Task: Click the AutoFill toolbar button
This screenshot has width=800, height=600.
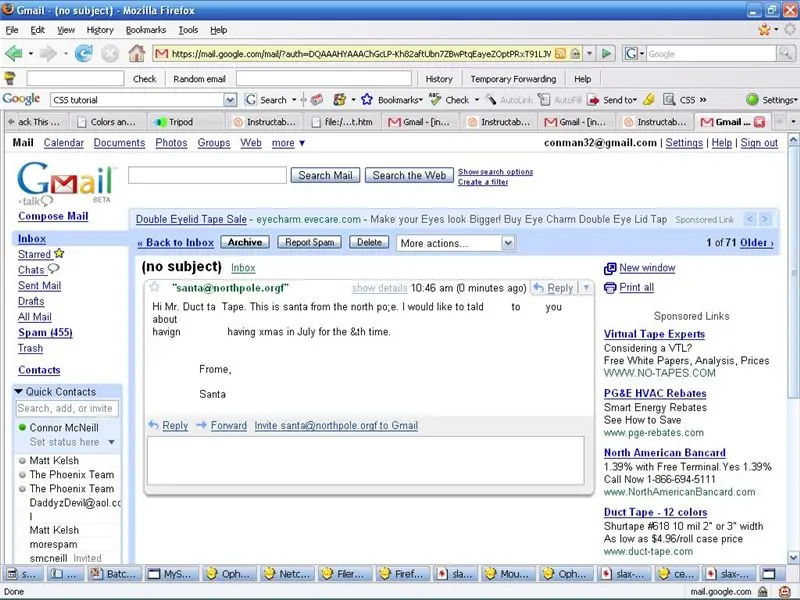Action: [560, 100]
